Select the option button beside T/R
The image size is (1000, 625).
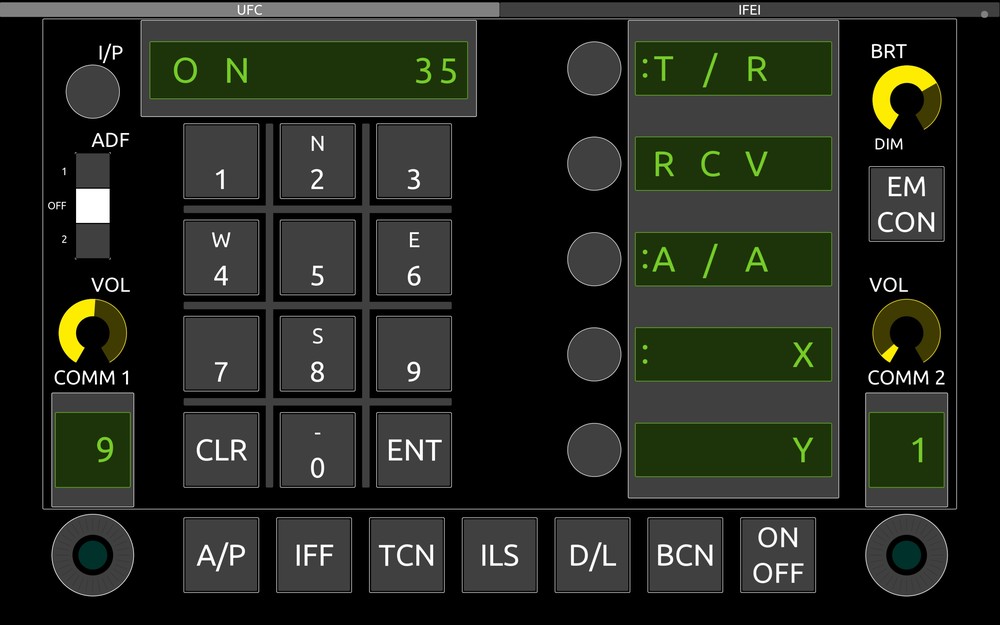(x=594, y=68)
